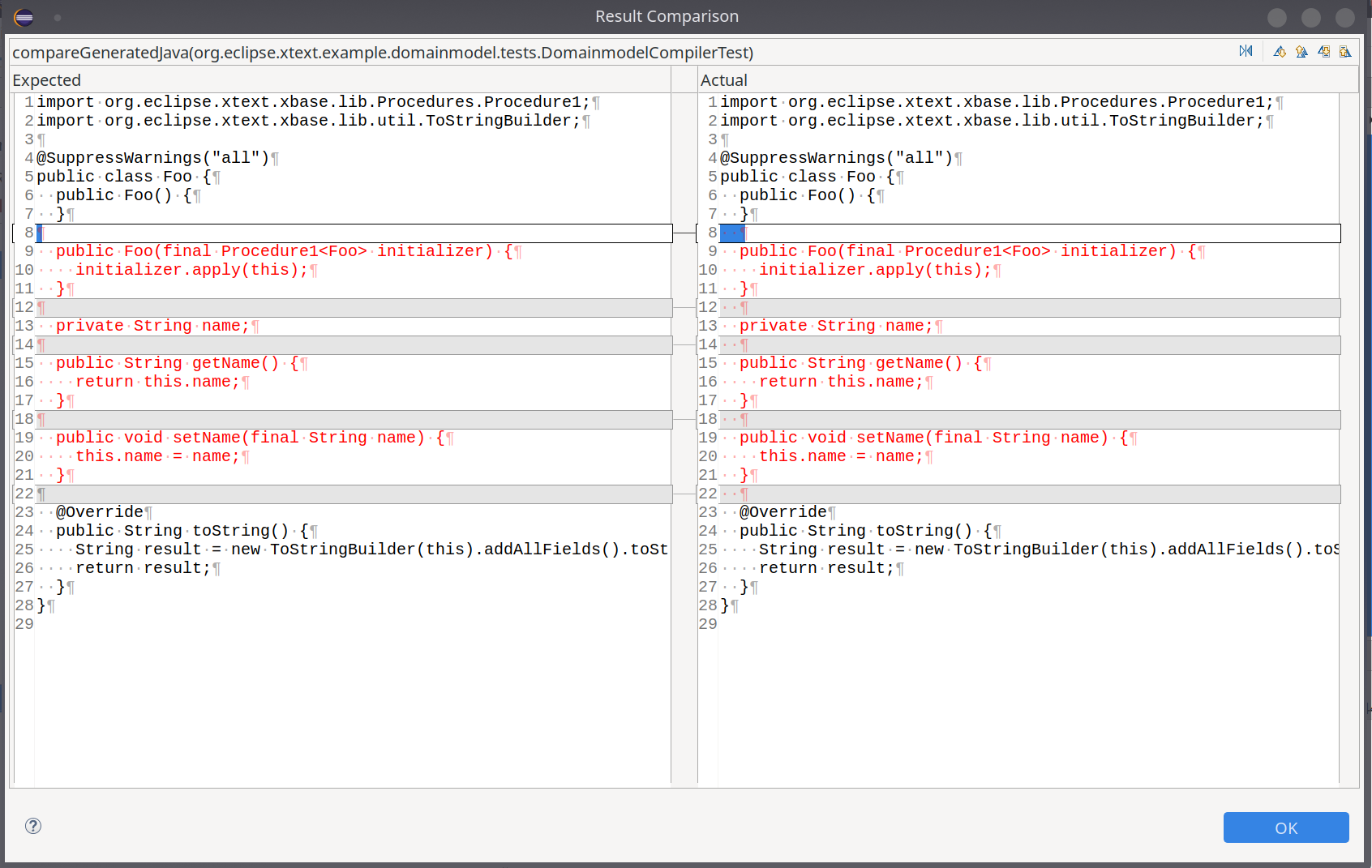Confirm dialog with OK button
This screenshot has width=1372, height=868.
point(1286,827)
